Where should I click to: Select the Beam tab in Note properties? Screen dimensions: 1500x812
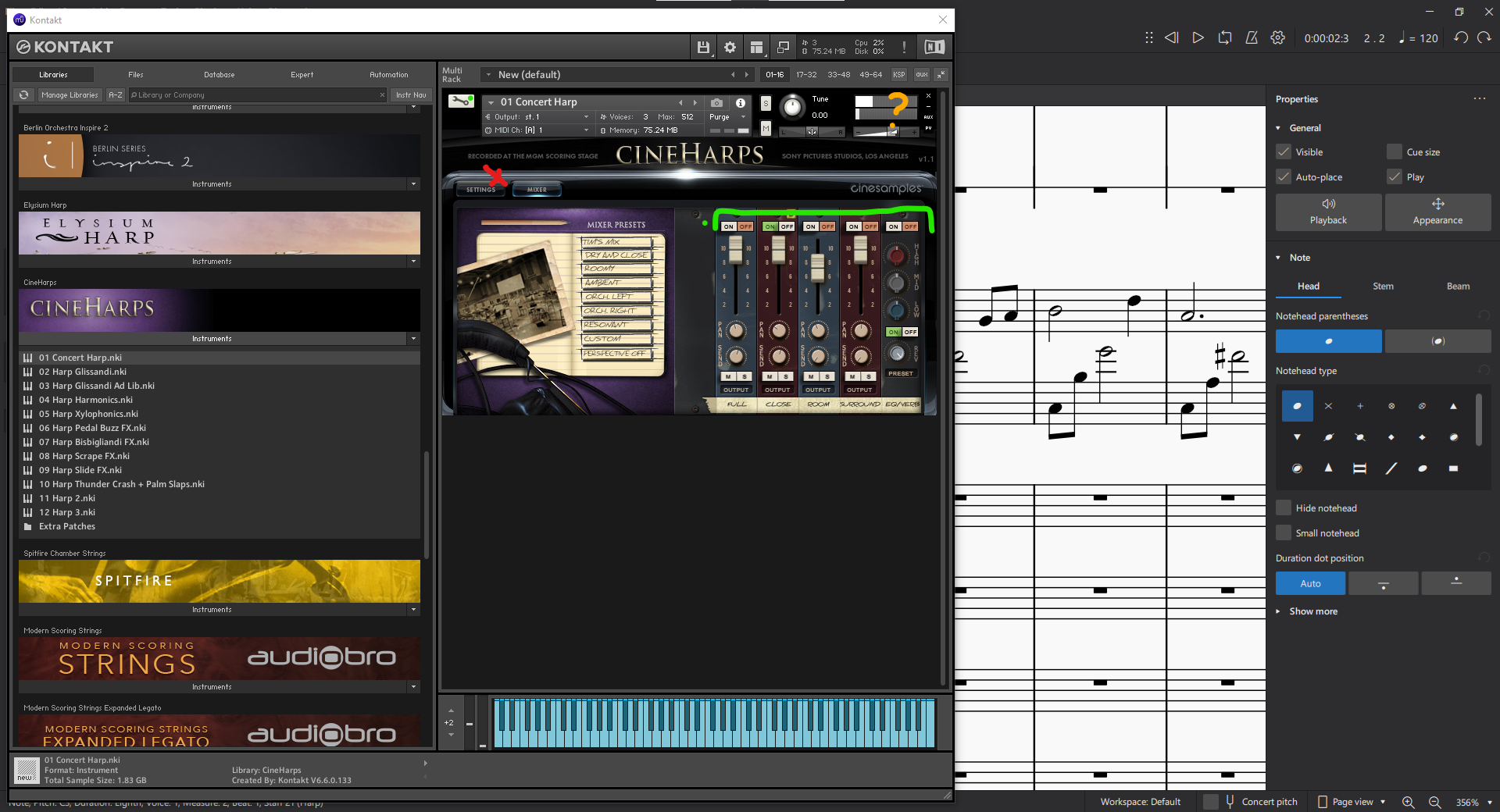[x=1458, y=286]
